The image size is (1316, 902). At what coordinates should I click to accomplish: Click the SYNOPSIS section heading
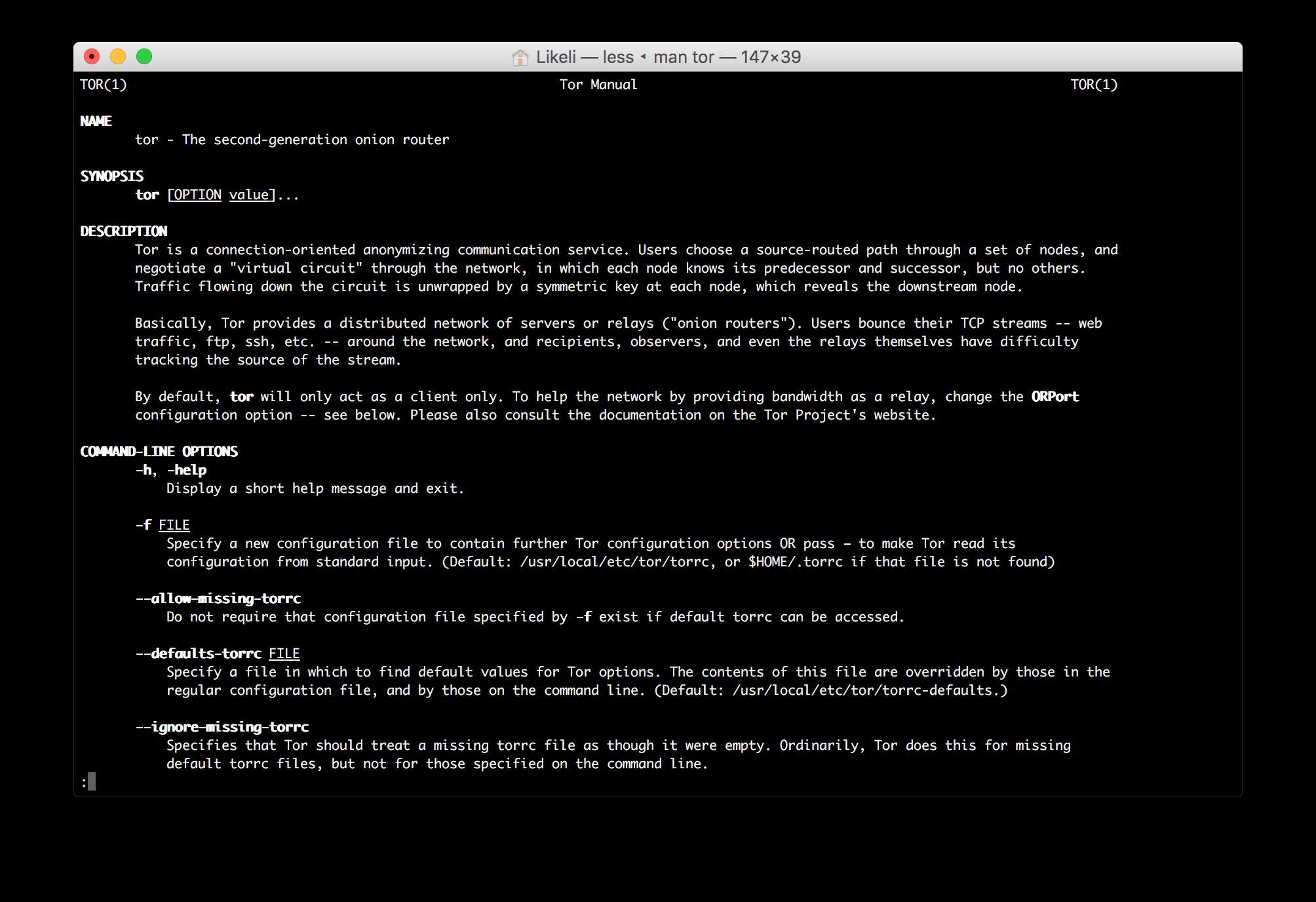pos(111,176)
